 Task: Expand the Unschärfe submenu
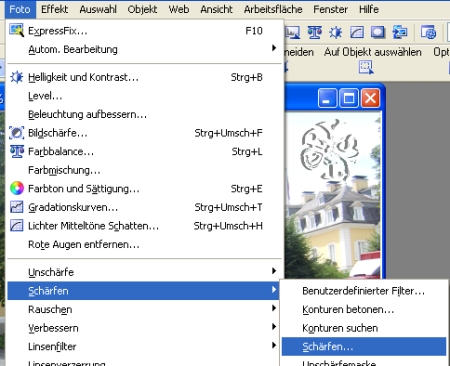tap(144, 272)
